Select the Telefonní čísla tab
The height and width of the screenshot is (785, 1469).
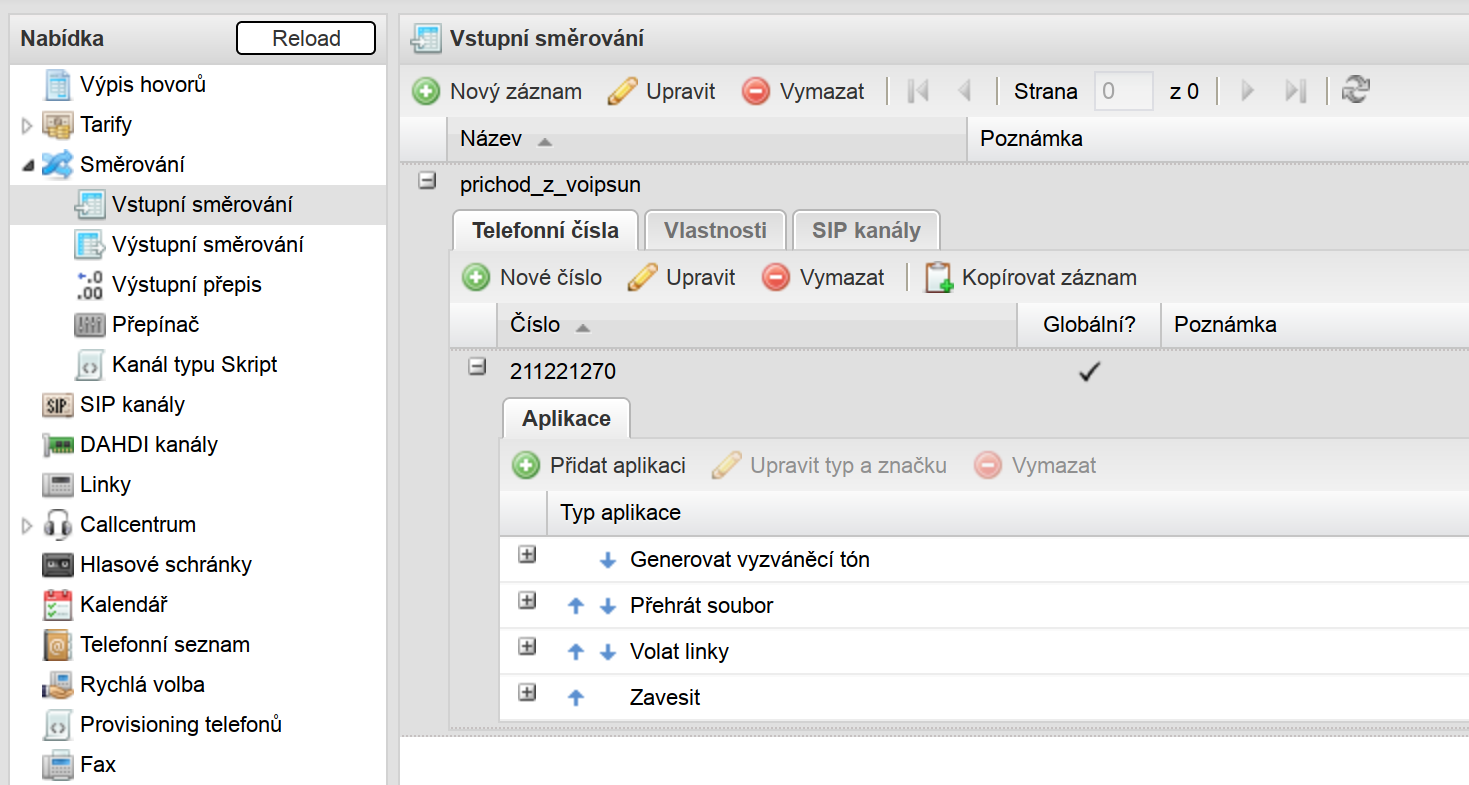coord(546,230)
